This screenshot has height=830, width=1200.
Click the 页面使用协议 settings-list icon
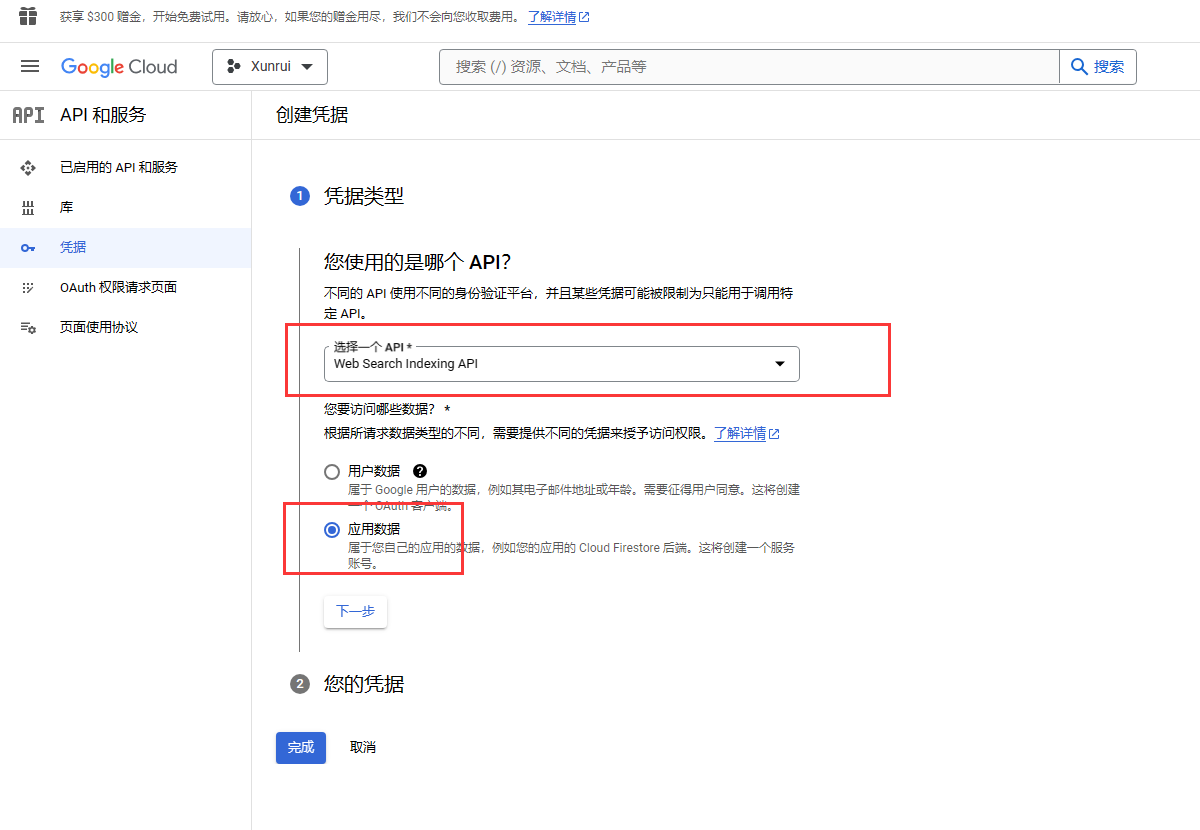(x=28, y=327)
